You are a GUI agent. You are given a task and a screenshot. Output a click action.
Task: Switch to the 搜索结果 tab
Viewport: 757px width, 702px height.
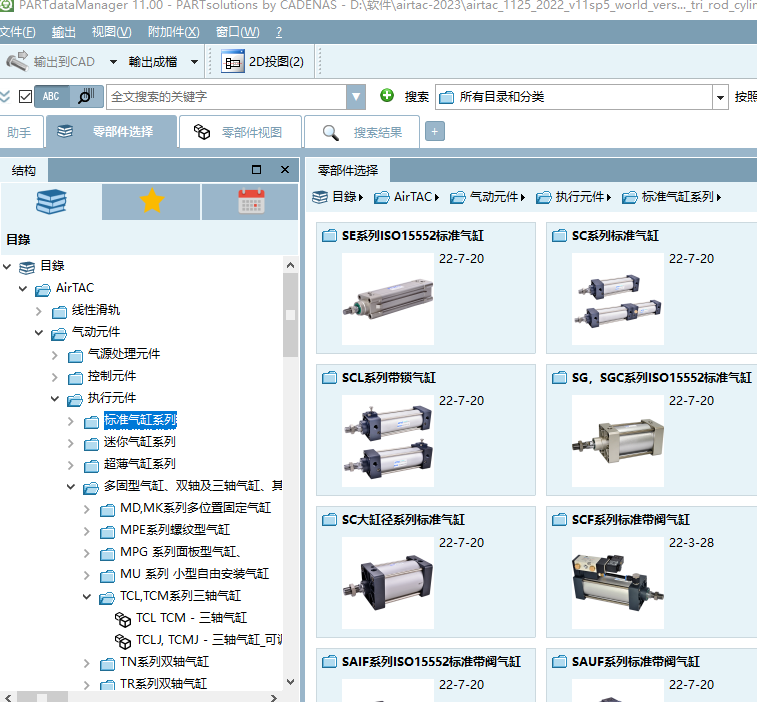(x=362, y=132)
